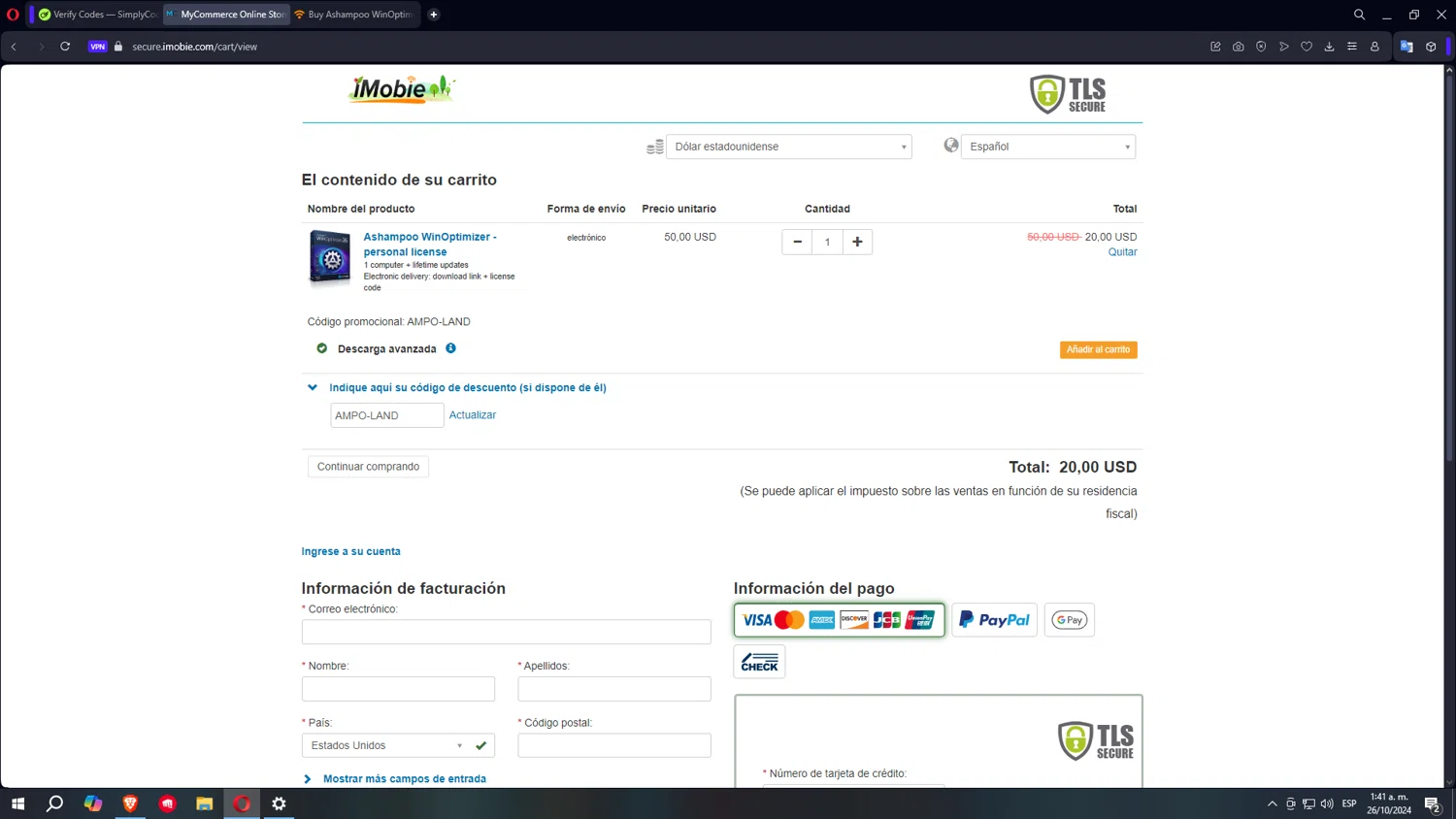Viewport: 1456px width, 819px height.
Task: Add page to bookmarks heart icon
Action: 1307,47
